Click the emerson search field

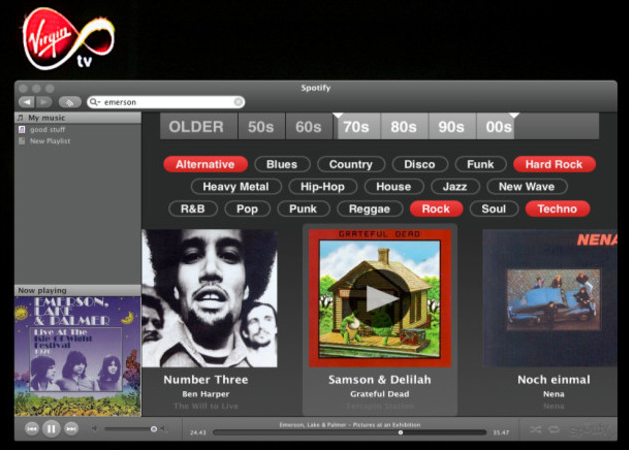click(x=166, y=102)
